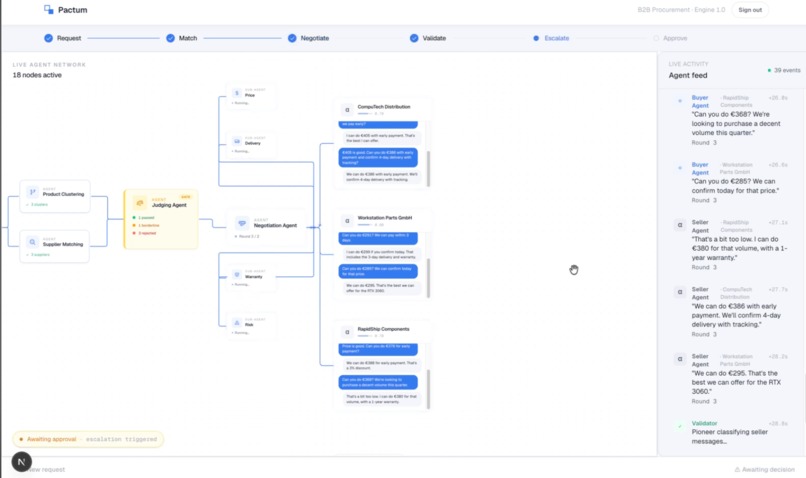
Task: Sign out of the Pactum account
Action: tap(750, 10)
